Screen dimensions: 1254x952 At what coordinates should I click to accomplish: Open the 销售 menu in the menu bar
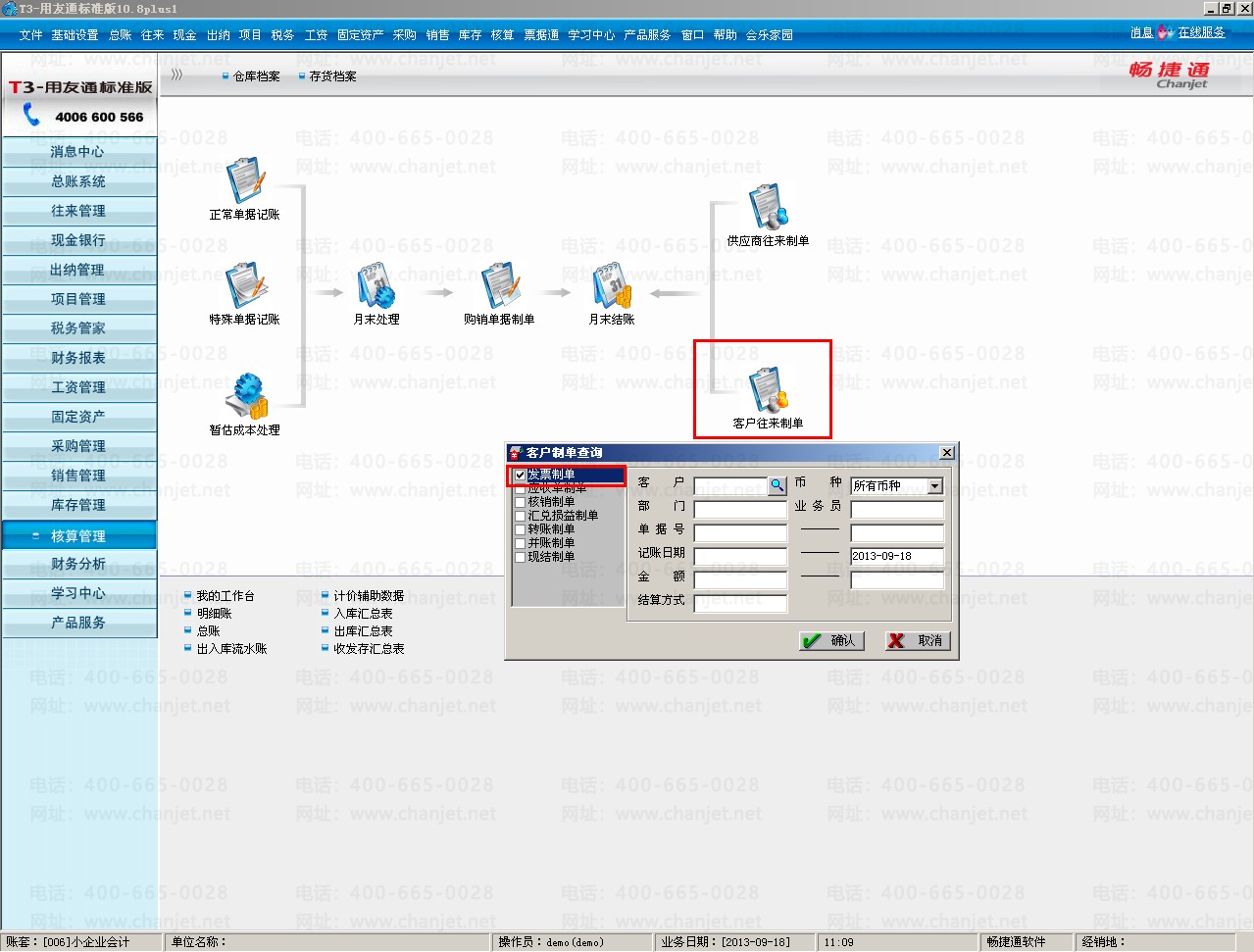point(437,34)
